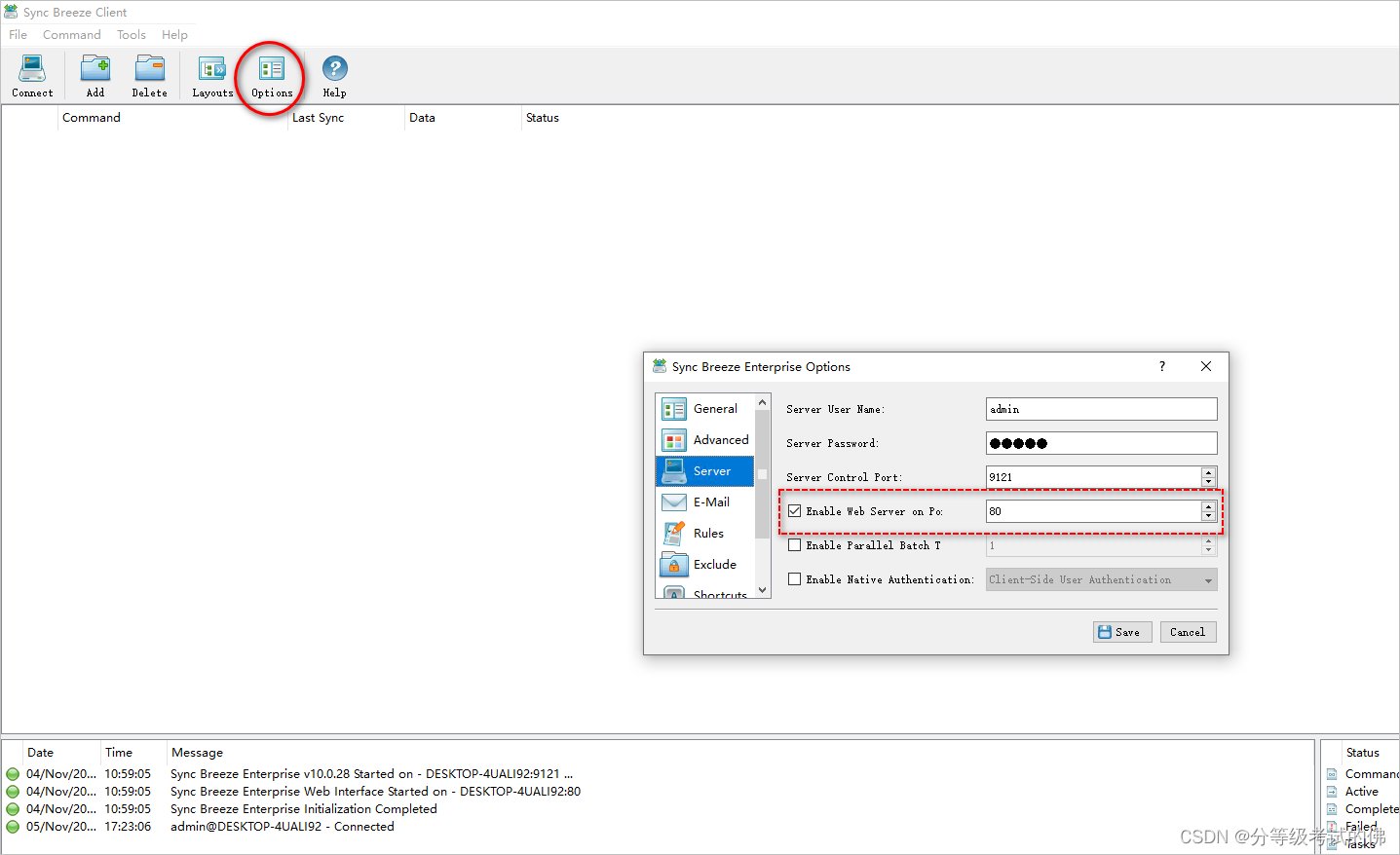Image resolution: width=1400 pixels, height=855 pixels.
Task: Click the Active status icon in the status panel
Action: 1332,792
